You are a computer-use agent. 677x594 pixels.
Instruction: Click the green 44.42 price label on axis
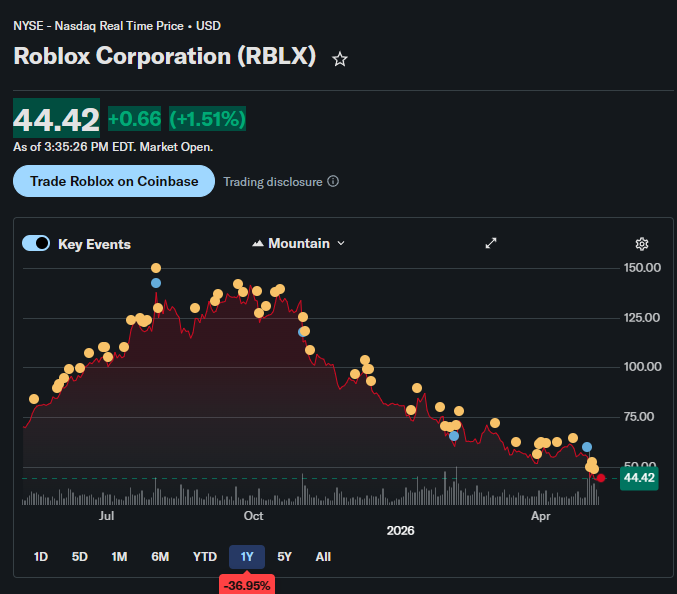[x=639, y=478]
